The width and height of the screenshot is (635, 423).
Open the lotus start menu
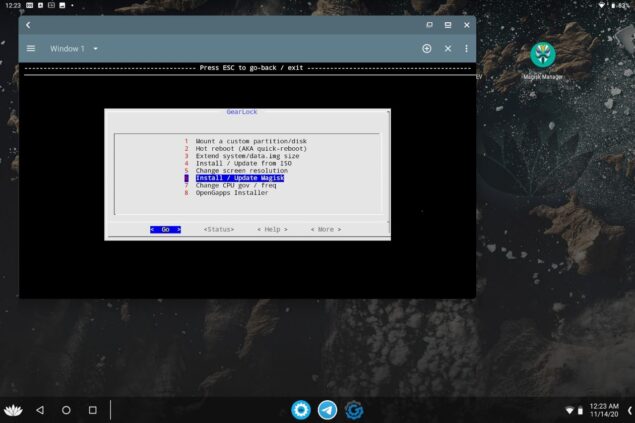[x=14, y=410]
